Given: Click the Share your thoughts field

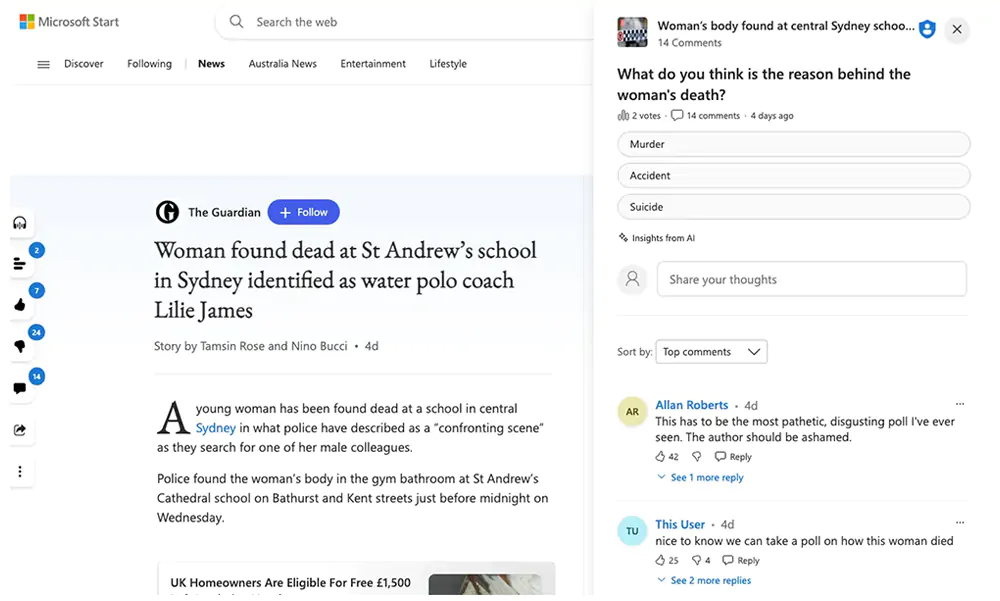Looking at the screenshot, I should tap(812, 279).
